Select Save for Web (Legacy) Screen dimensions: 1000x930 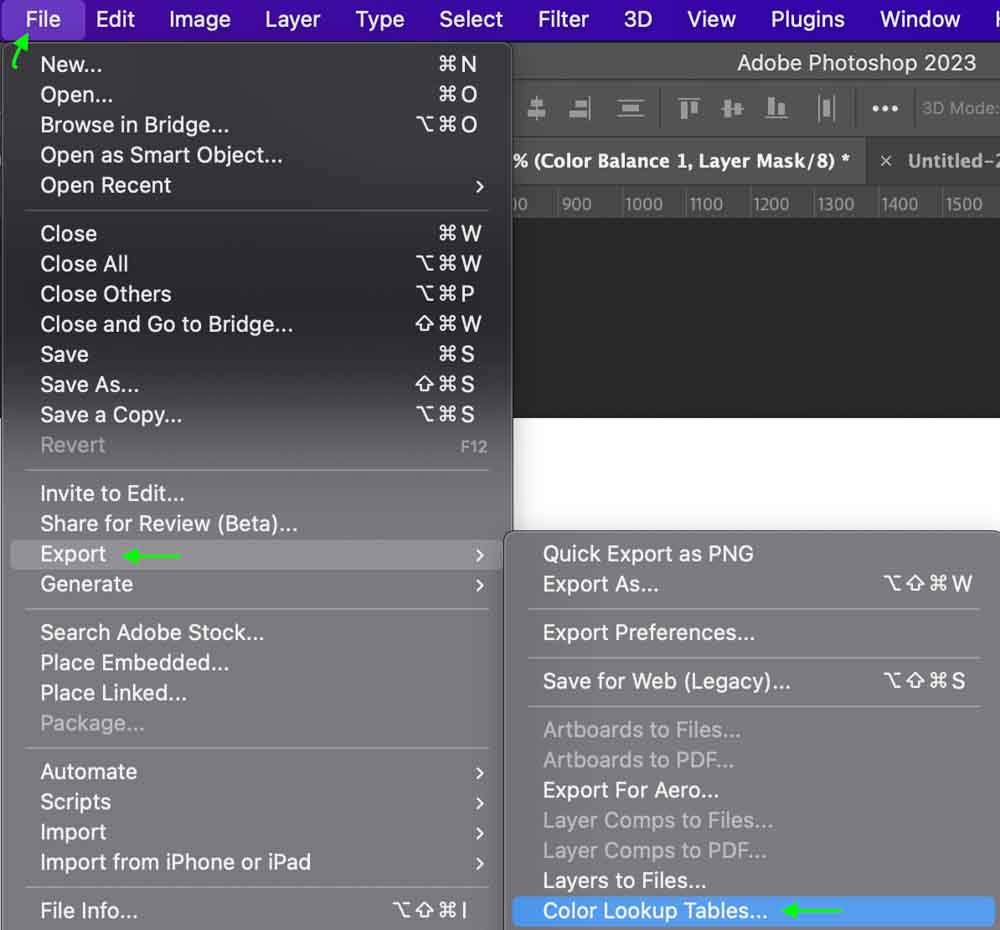[x=666, y=682]
